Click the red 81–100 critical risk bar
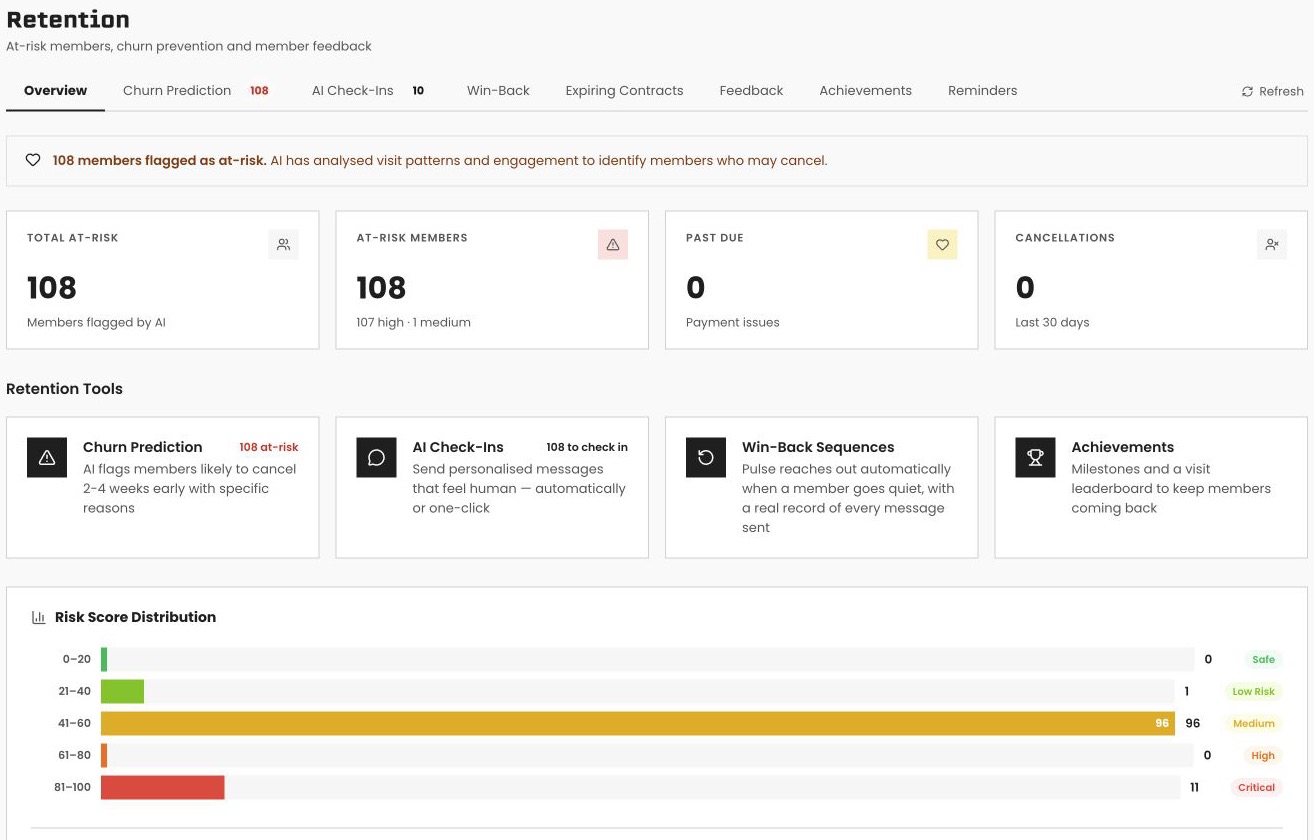Screen dimensions: 1314x840 pos(163,787)
